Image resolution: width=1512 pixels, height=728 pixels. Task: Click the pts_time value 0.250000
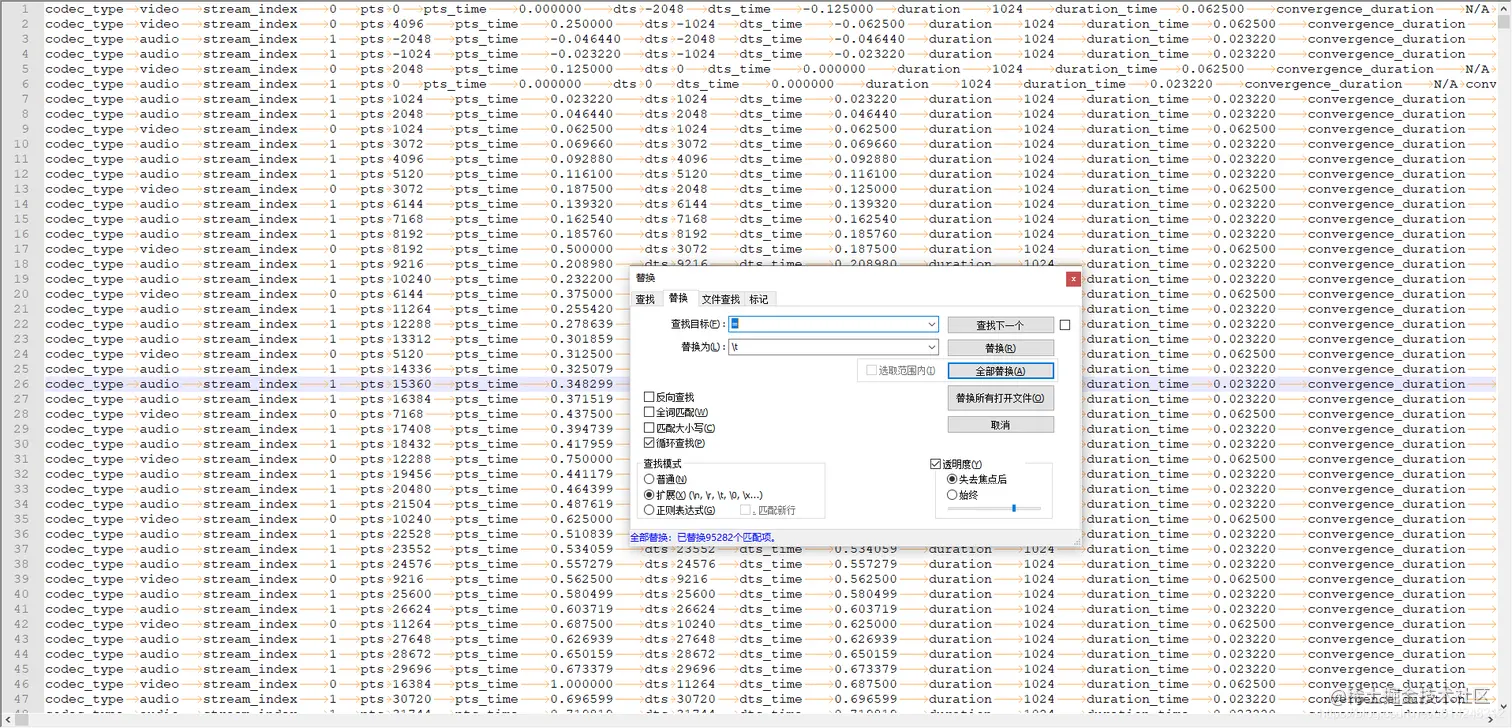pos(581,24)
